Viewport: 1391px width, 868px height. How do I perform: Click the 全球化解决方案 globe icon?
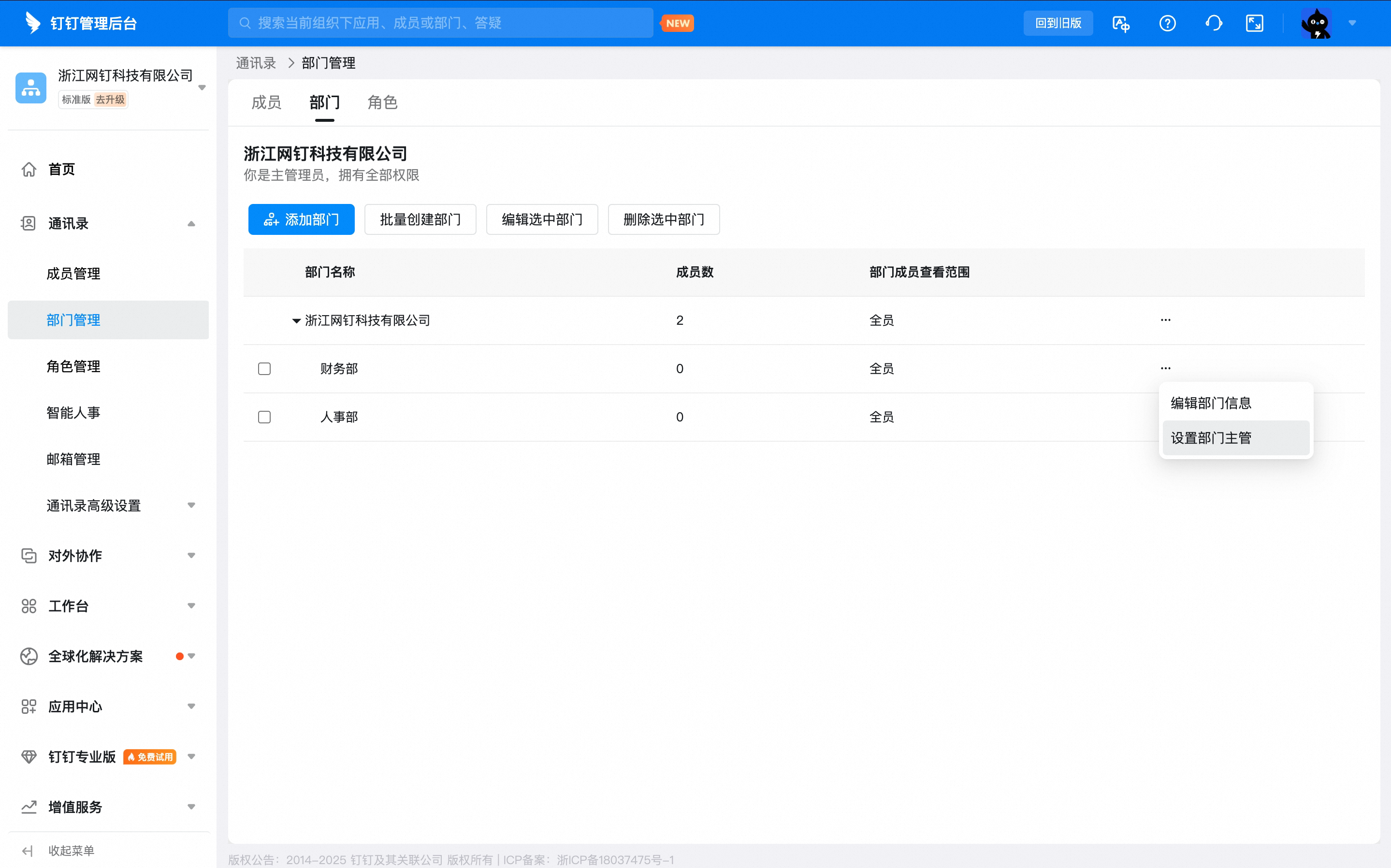pyautogui.click(x=29, y=656)
